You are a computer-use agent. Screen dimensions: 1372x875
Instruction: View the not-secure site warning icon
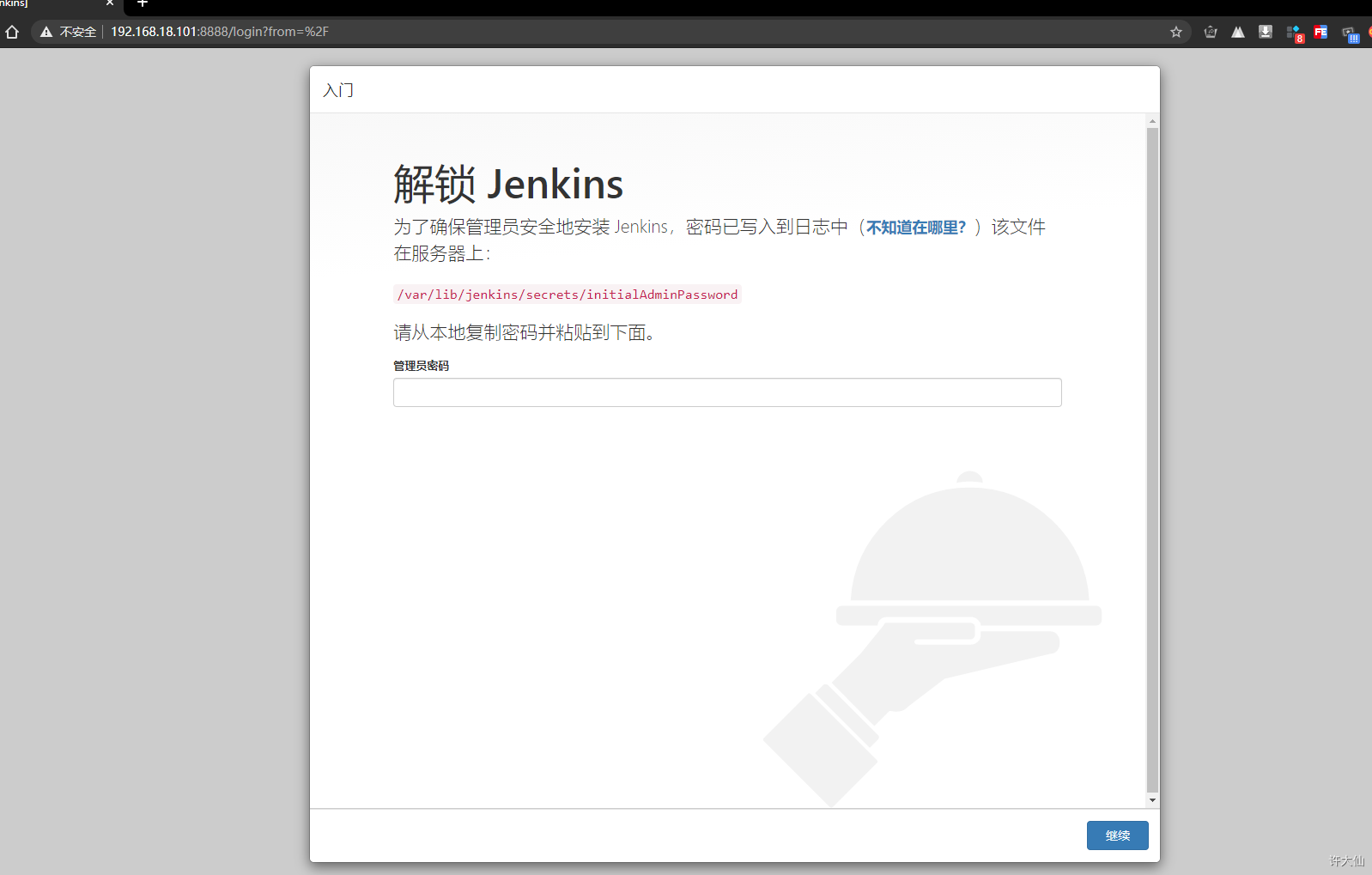point(46,32)
